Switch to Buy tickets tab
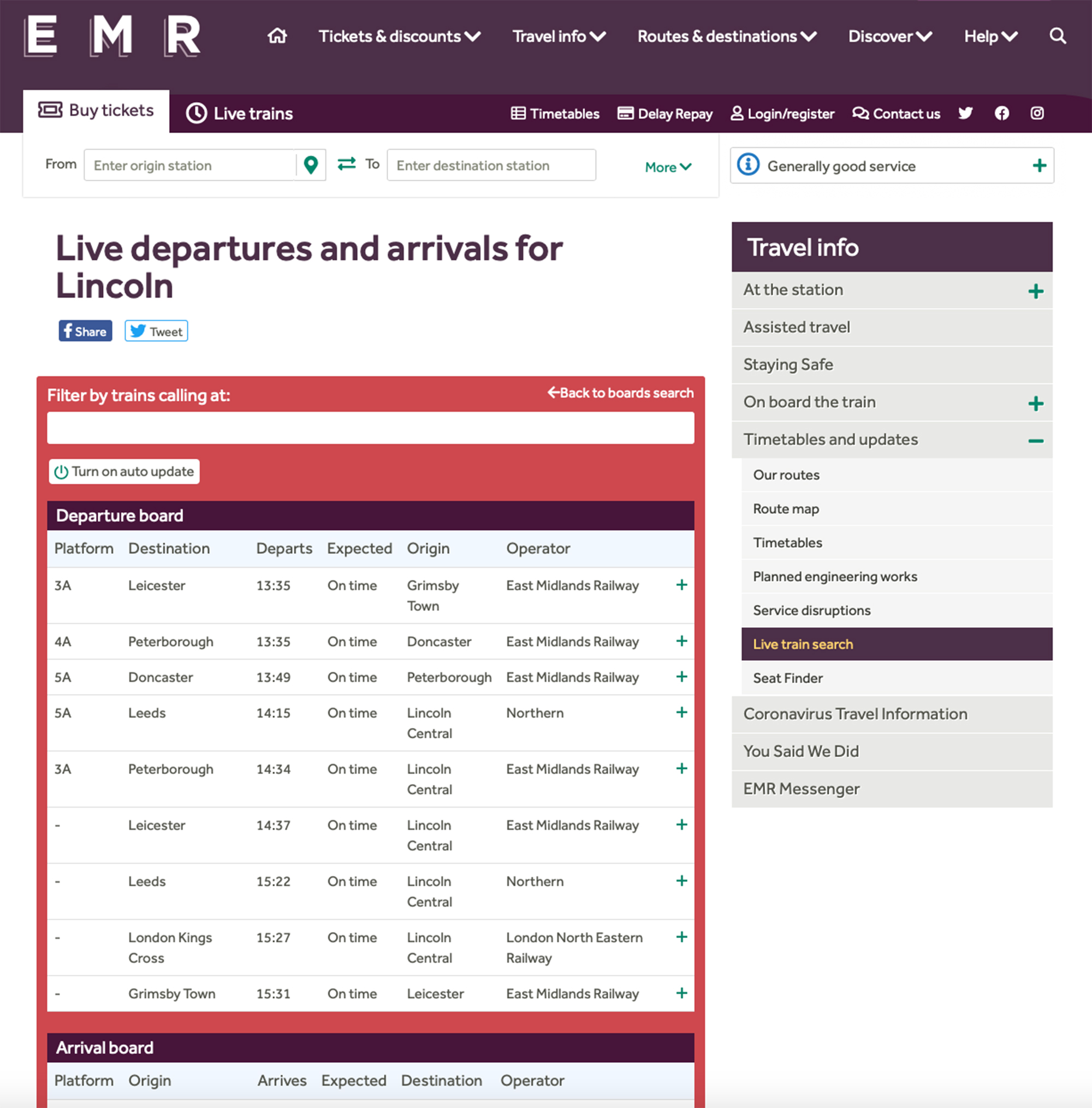This screenshot has width=1092, height=1108. [x=96, y=110]
